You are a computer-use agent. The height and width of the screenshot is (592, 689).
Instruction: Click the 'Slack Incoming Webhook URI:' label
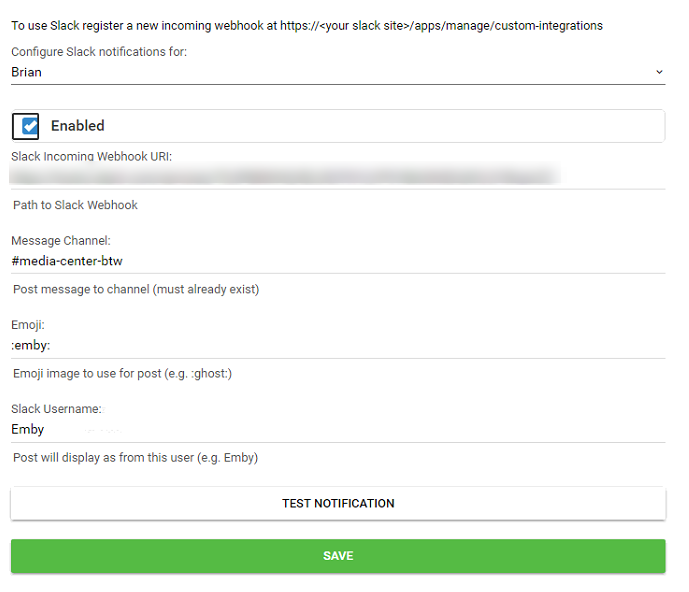tap(91, 156)
